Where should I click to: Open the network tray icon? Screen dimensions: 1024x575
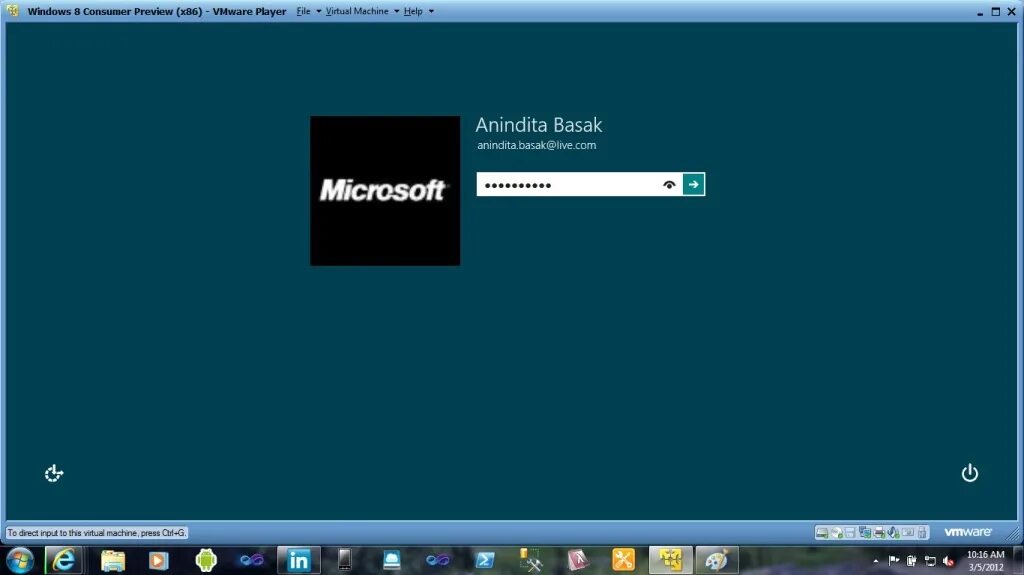coord(930,561)
